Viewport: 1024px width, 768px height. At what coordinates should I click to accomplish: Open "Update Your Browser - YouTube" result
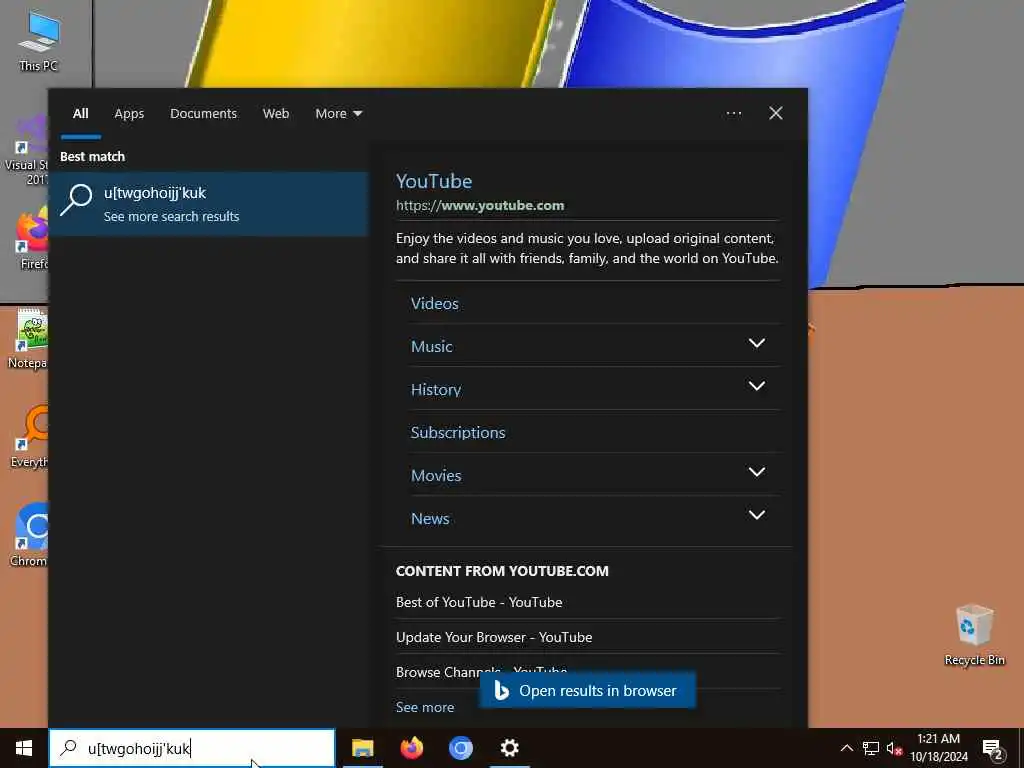[494, 637]
